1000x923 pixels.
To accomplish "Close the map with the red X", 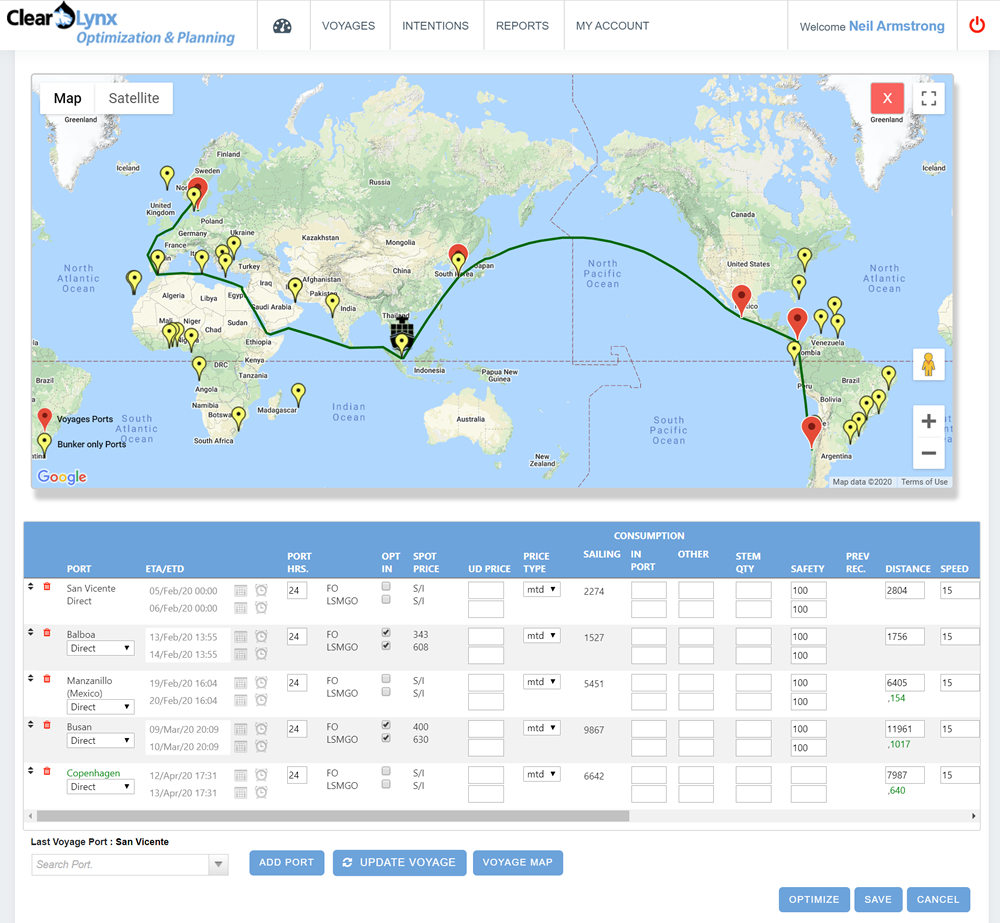I will [x=886, y=98].
